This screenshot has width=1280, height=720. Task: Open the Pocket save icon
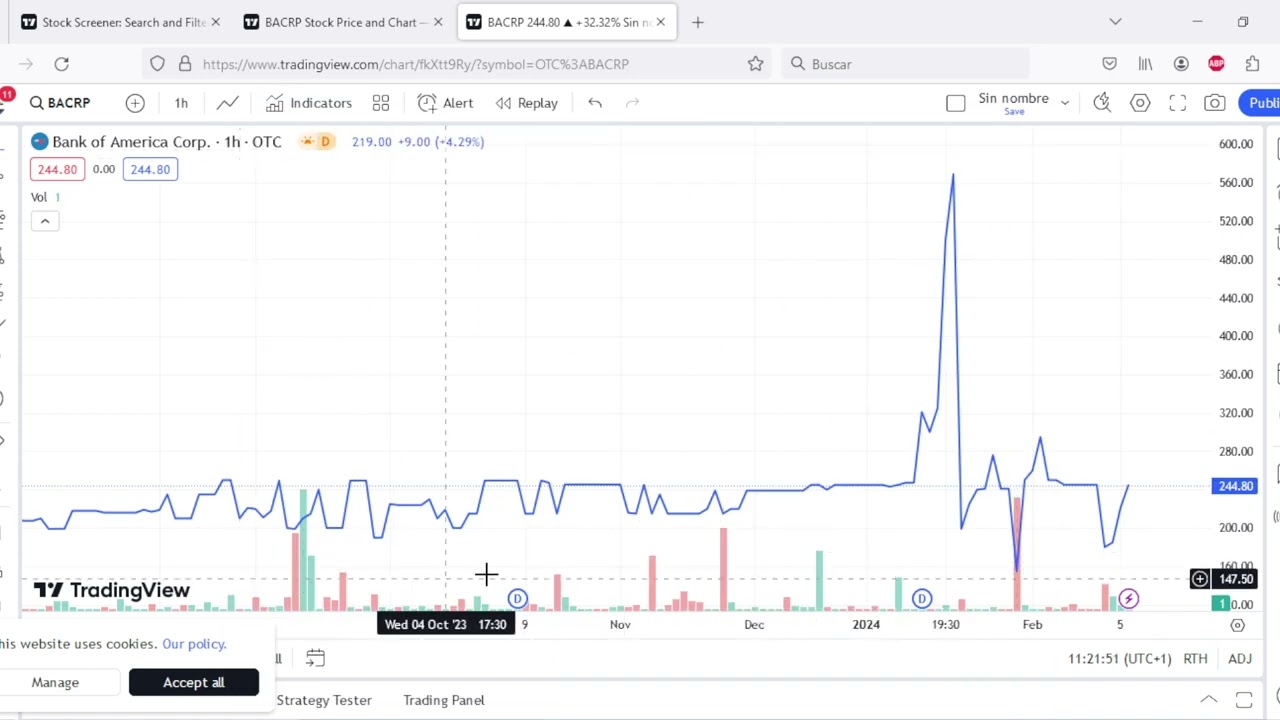pos(1109,64)
